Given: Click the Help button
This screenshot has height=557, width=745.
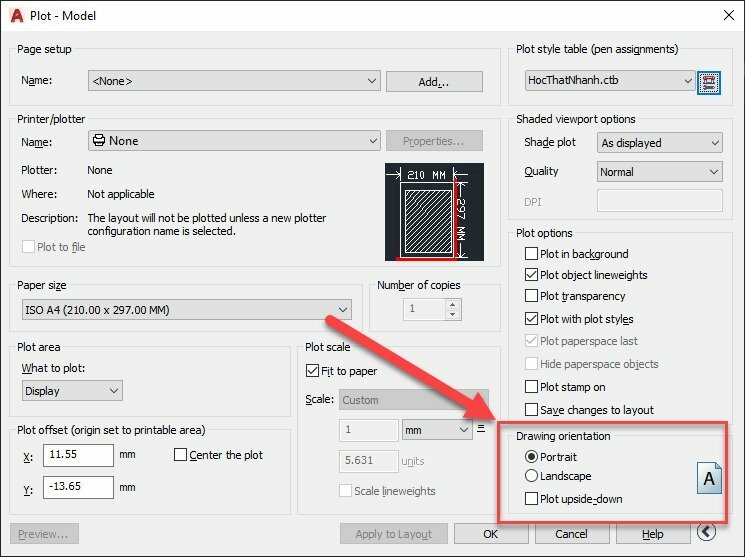Looking at the screenshot, I should [653, 534].
